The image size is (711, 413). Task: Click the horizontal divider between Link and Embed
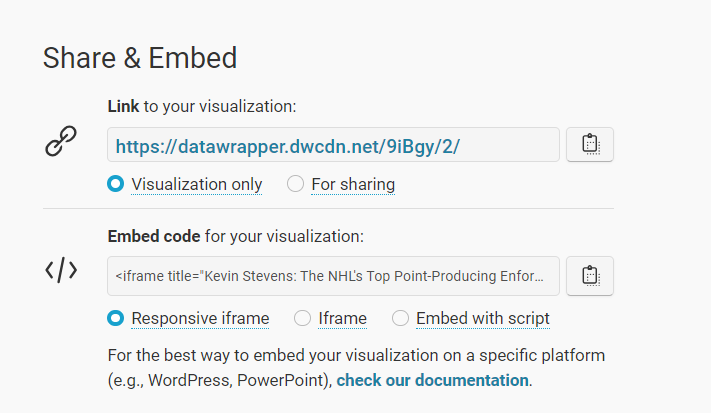pyautogui.click(x=328, y=209)
